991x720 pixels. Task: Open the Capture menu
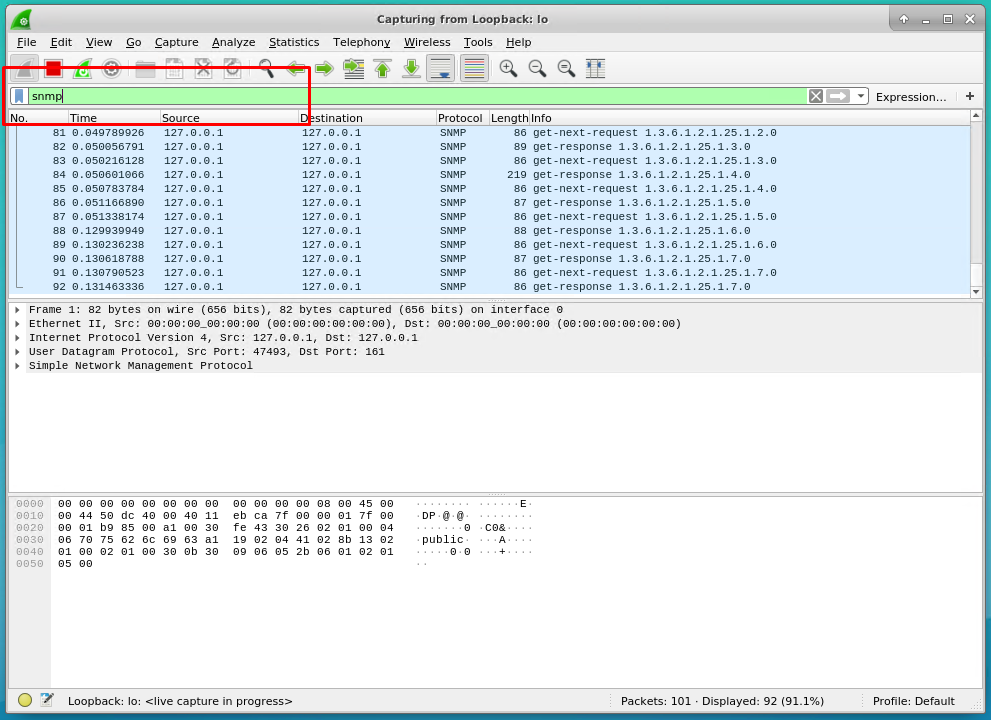tap(176, 42)
